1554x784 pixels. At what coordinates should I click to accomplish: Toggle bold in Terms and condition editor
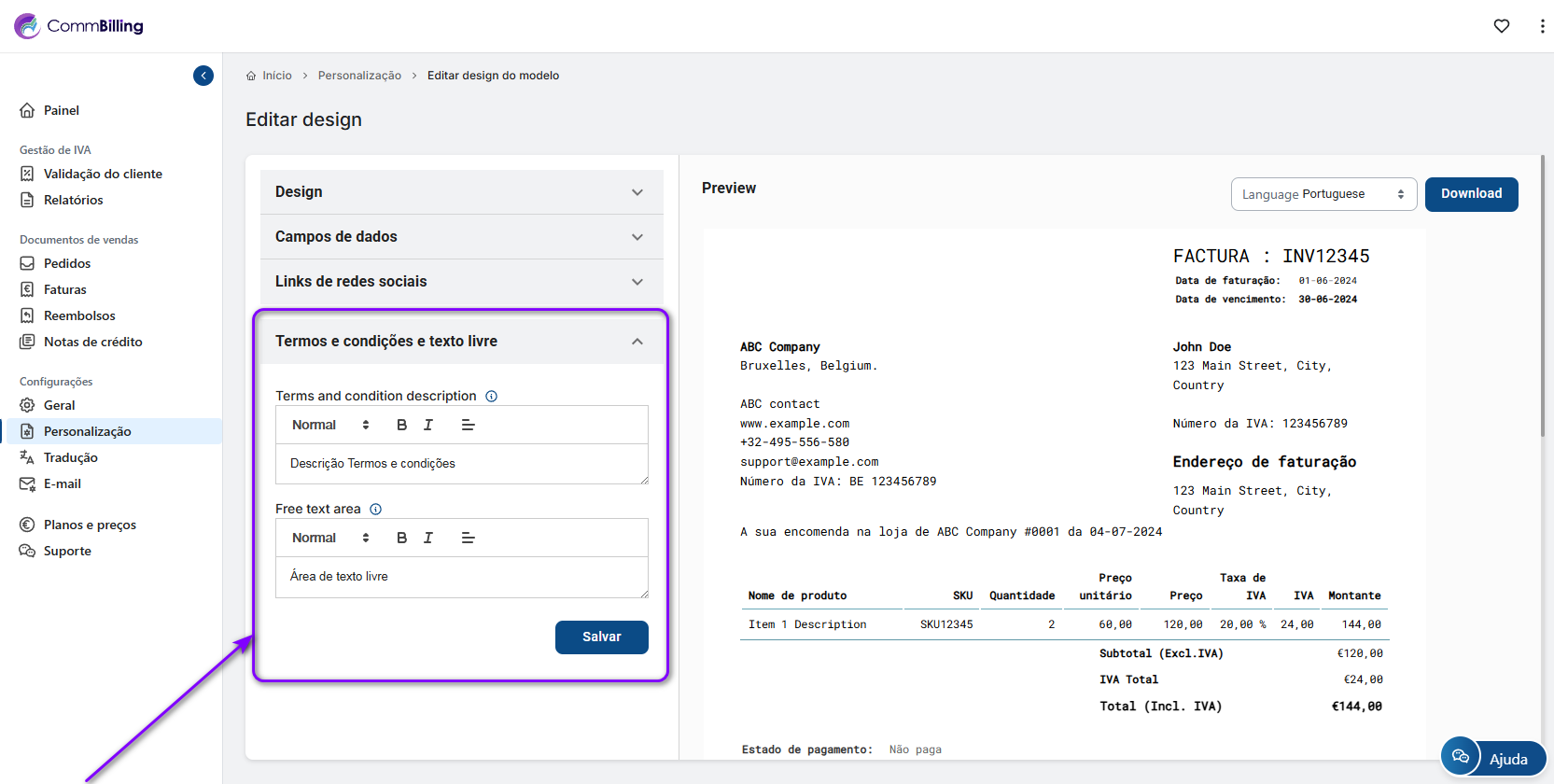click(x=401, y=425)
